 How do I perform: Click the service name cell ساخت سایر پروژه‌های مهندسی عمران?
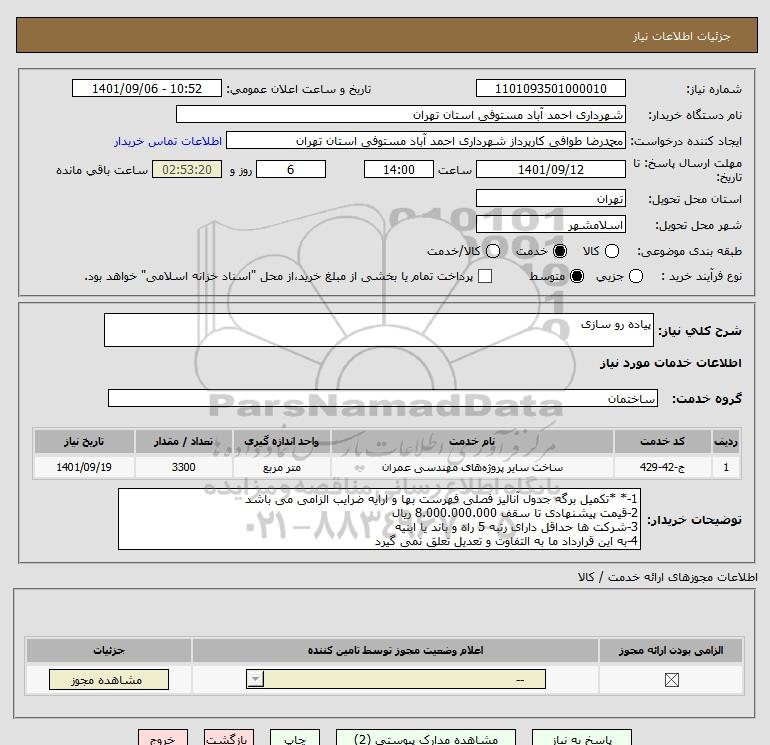click(x=472, y=467)
